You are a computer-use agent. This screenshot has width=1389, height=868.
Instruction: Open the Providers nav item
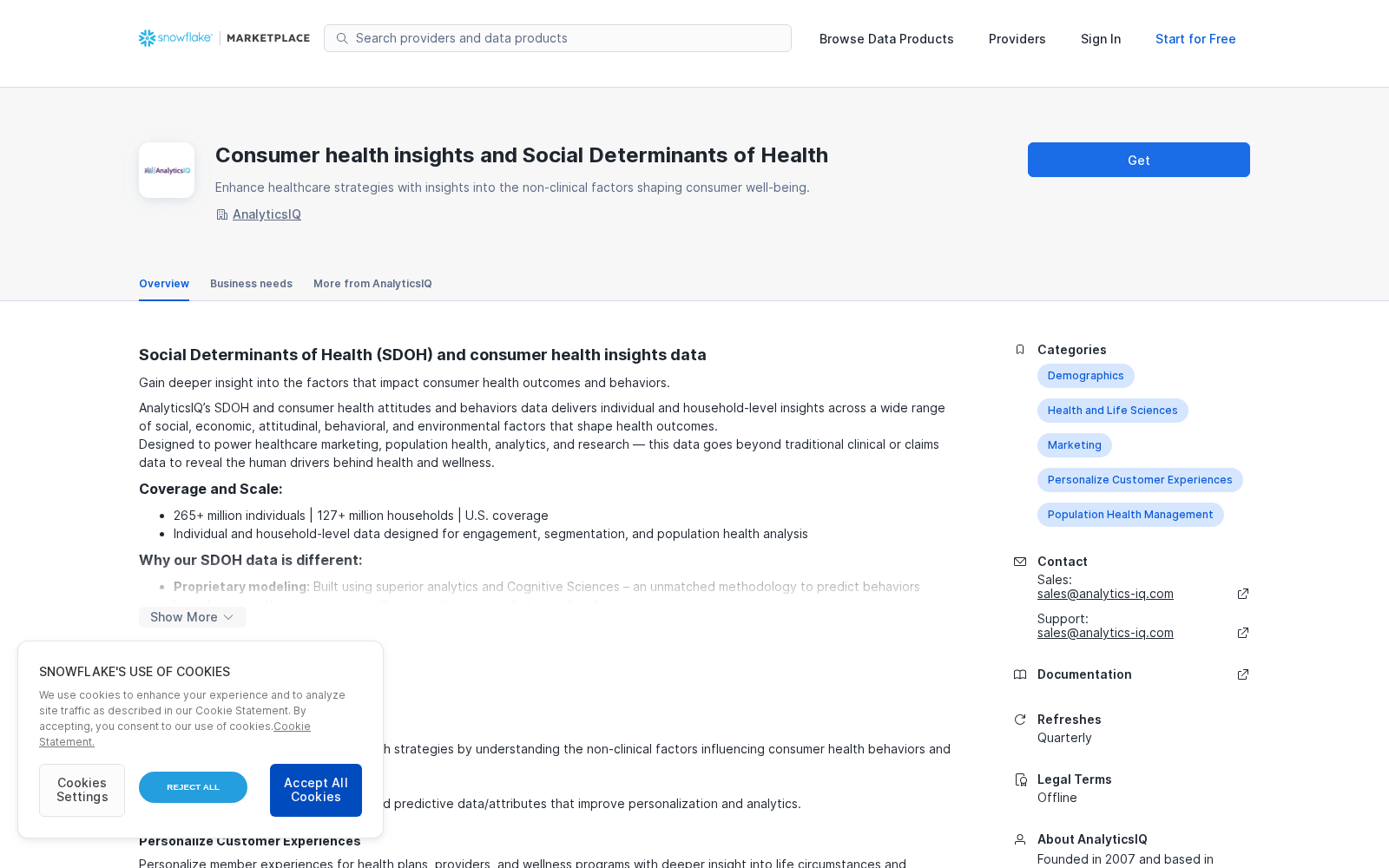pyautogui.click(x=1017, y=39)
